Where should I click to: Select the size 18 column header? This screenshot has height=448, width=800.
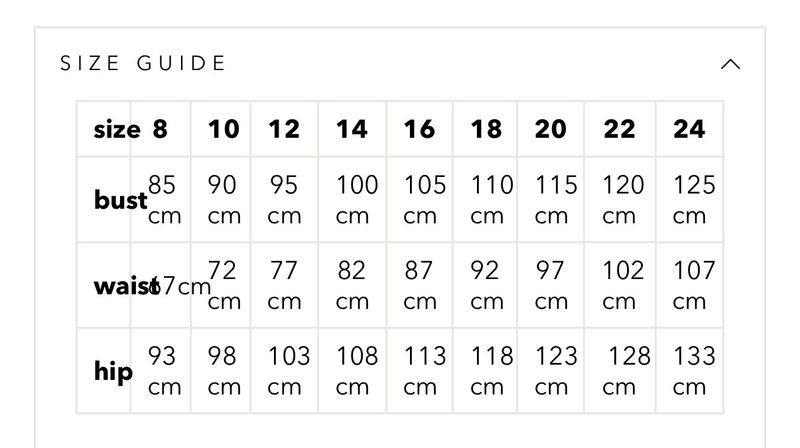pyautogui.click(x=486, y=129)
